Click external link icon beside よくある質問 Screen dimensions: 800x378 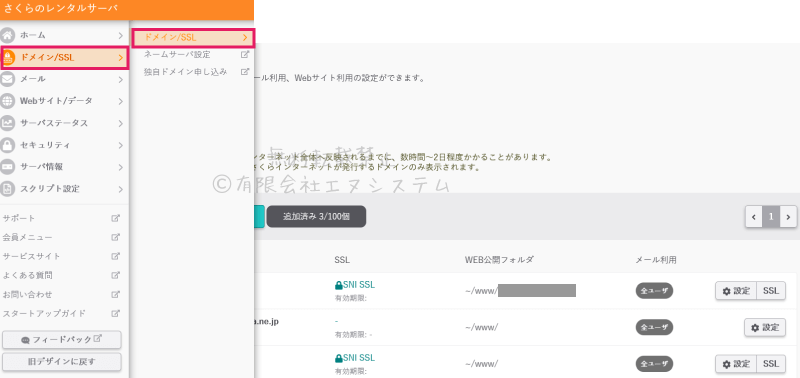click(x=116, y=275)
